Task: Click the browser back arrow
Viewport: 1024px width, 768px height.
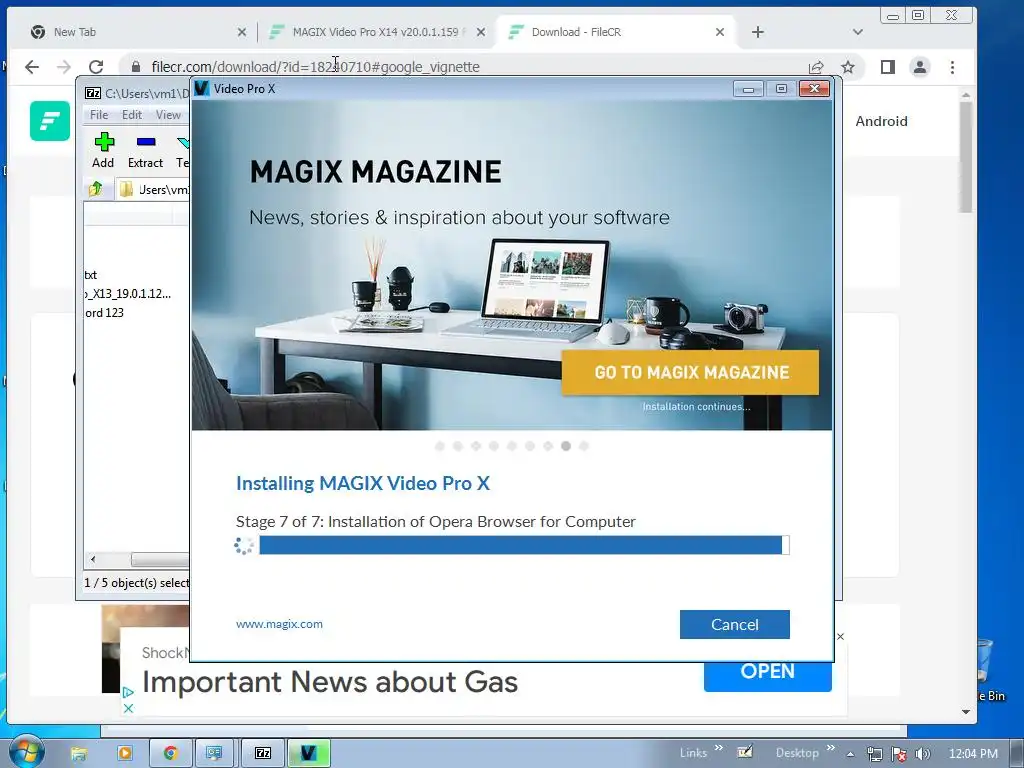Action: (x=32, y=67)
